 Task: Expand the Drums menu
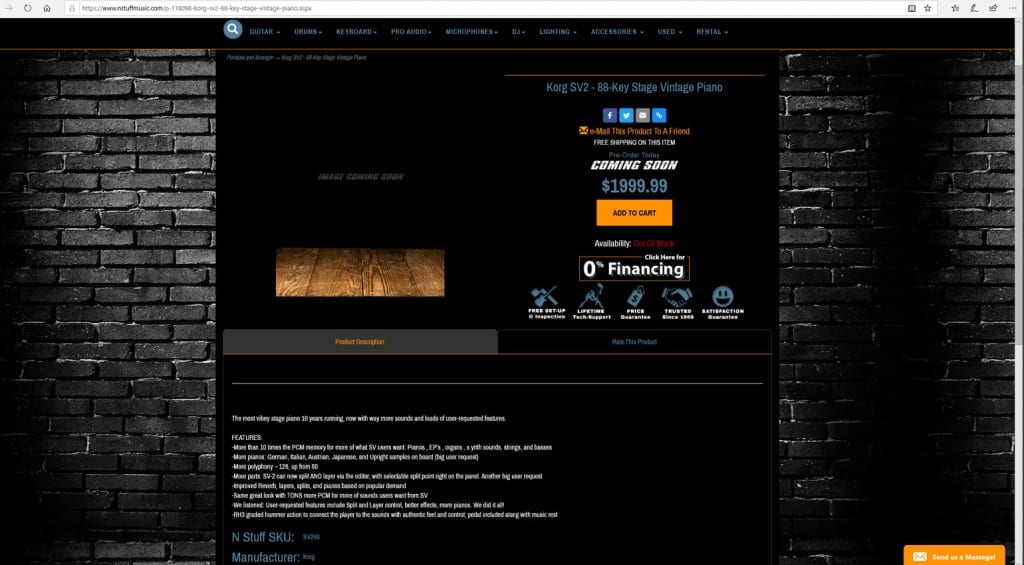(x=308, y=31)
